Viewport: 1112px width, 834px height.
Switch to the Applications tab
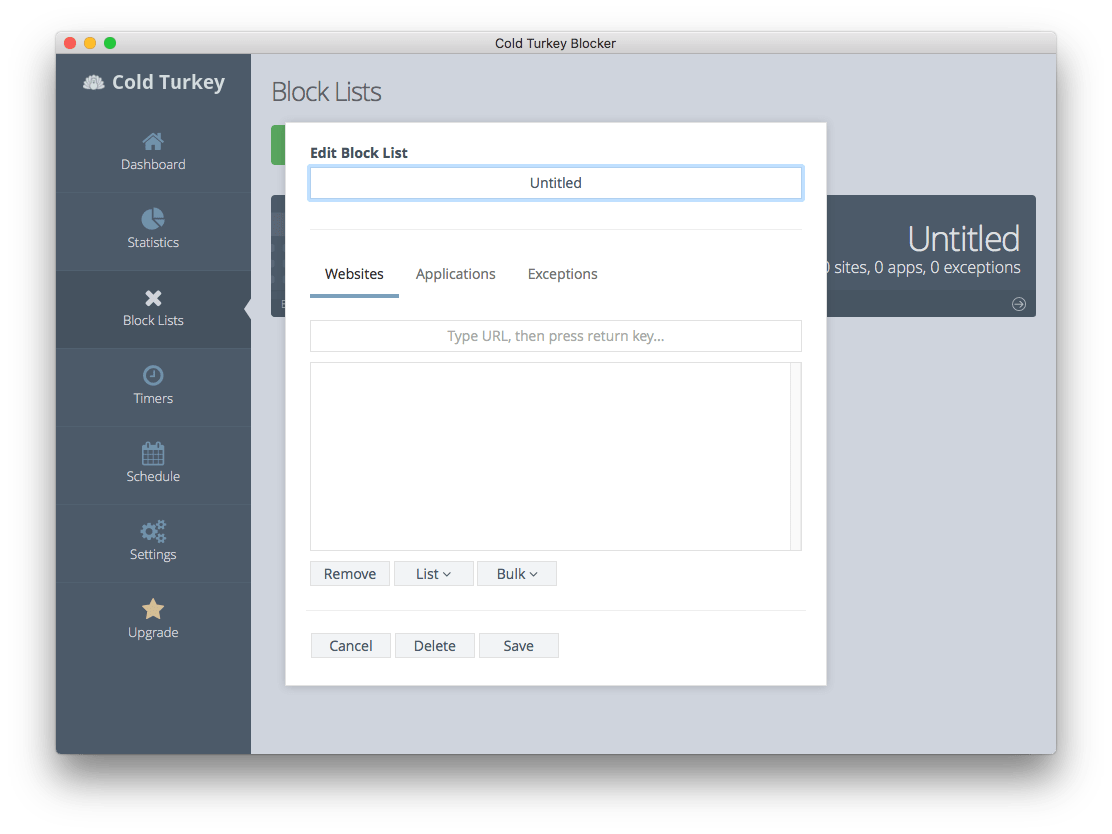pos(455,274)
